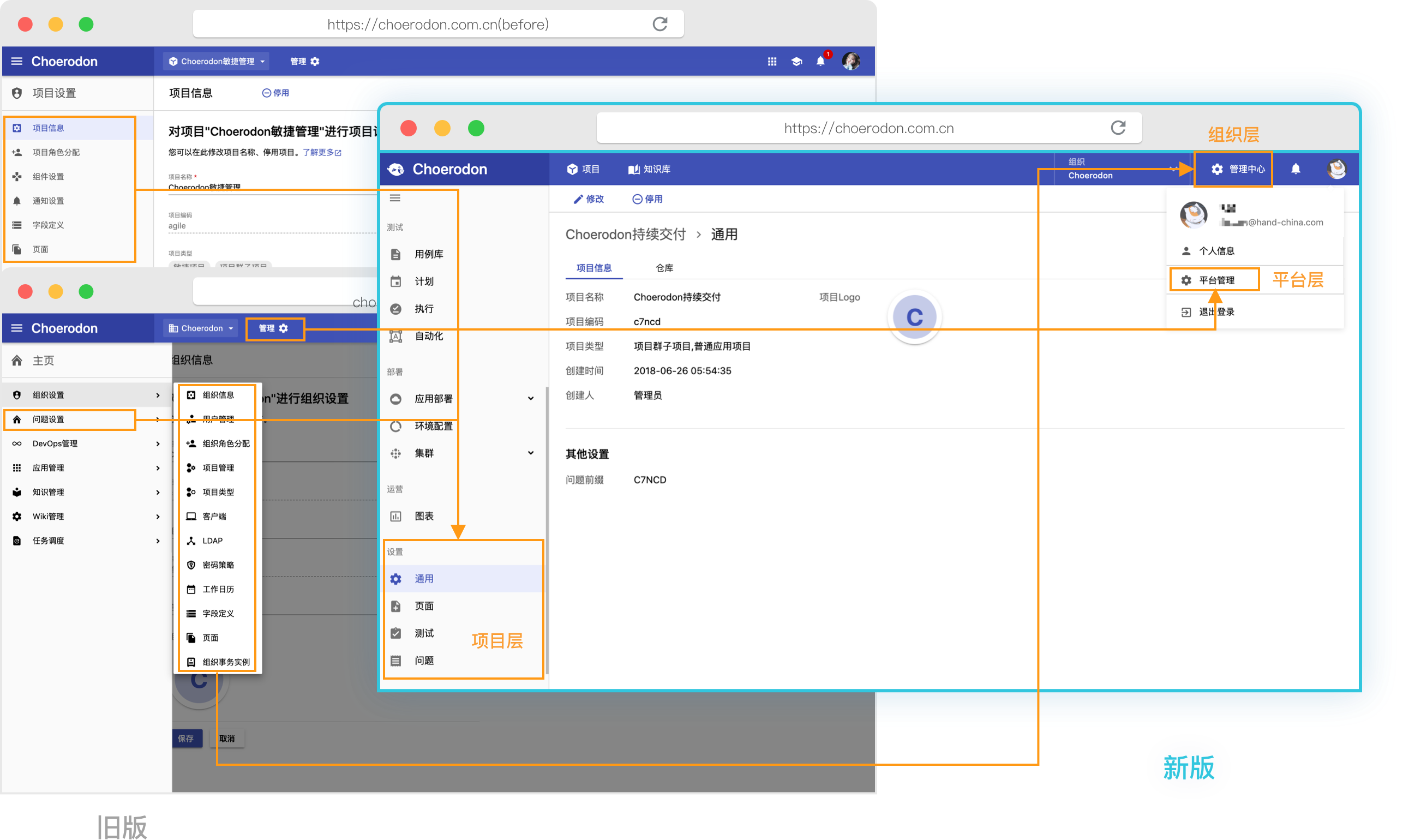Click 停用 in the old project window
The image size is (1415, 840).
(275, 93)
